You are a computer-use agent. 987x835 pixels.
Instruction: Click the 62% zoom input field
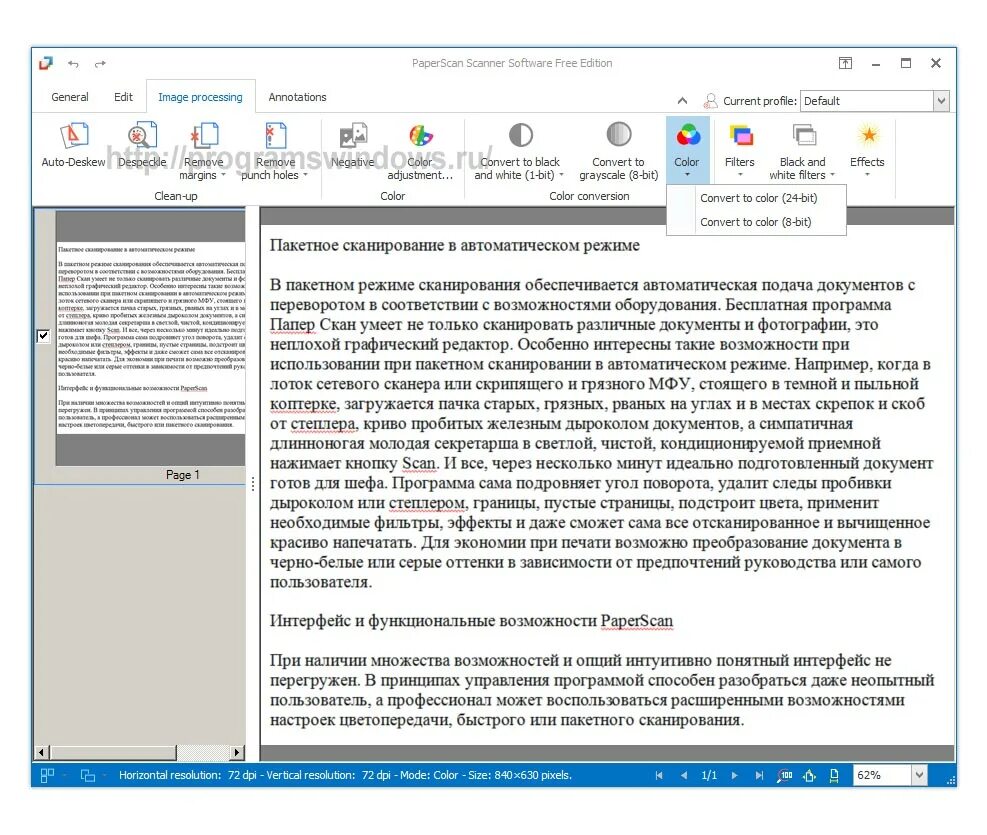(x=882, y=775)
